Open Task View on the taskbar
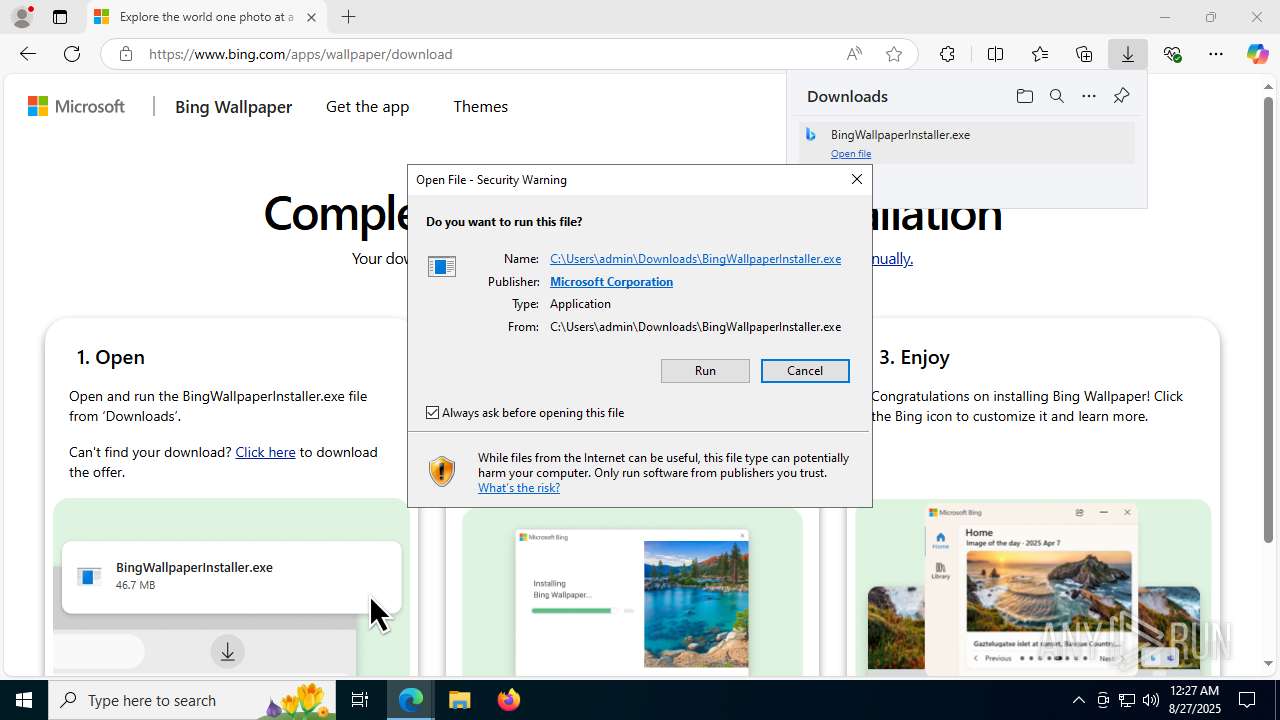The height and width of the screenshot is (720, 1280). pos(360,700)
